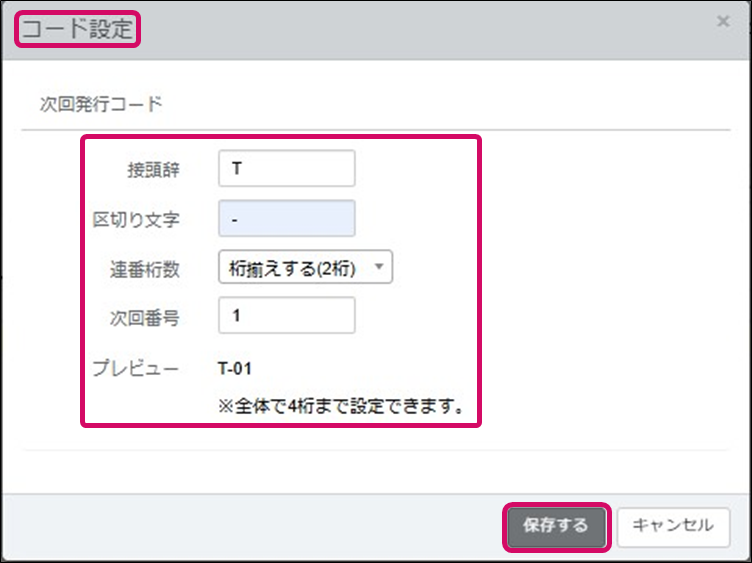This screenshot has height=563, width=752.
Task: Open the 連番桁数 dropdown list
Action: tap(305, 267)
